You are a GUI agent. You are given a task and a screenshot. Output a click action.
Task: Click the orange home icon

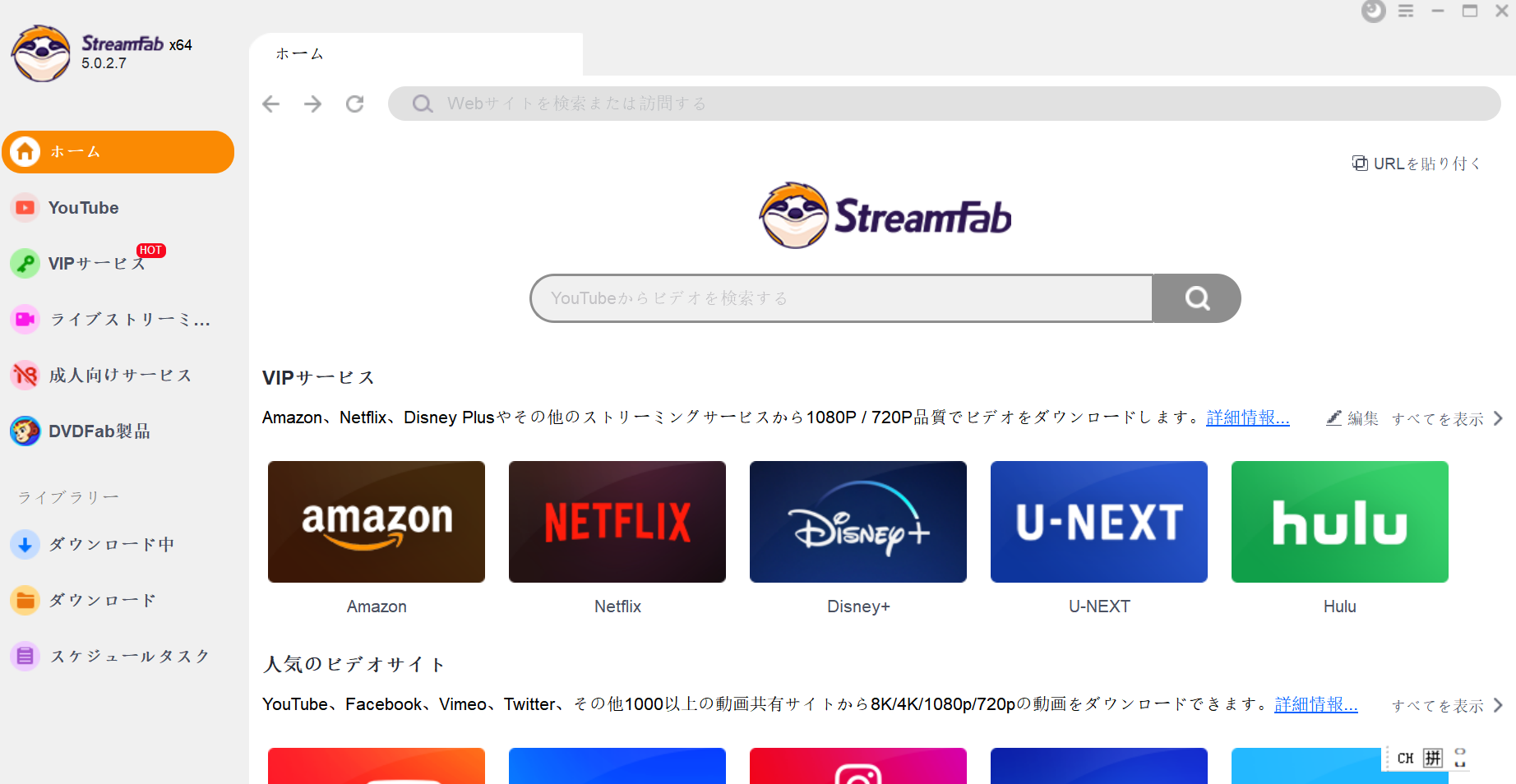[25, 152]
